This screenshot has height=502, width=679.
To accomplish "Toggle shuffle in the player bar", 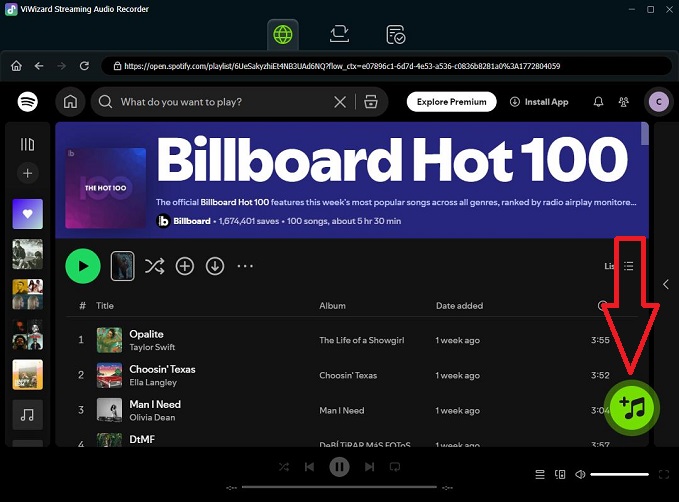I will point(284,467).
